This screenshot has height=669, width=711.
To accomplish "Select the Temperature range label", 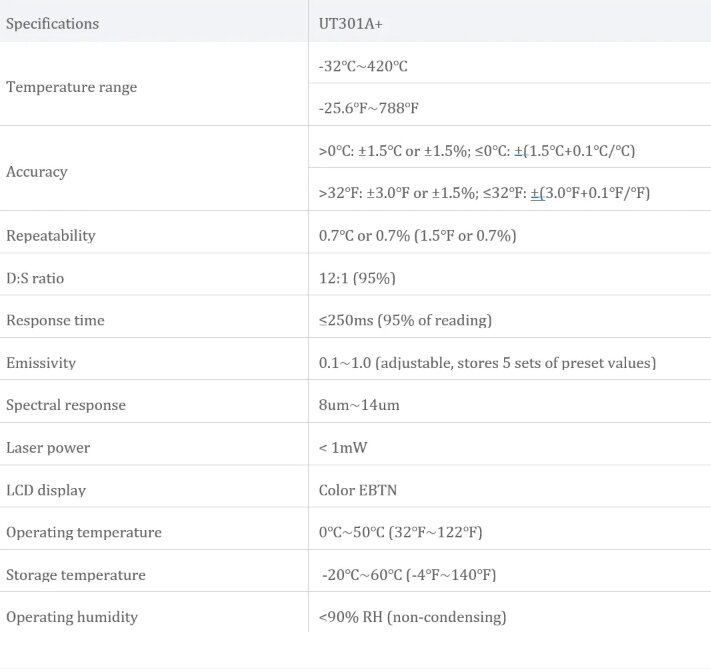I will (x=71, y=87).
